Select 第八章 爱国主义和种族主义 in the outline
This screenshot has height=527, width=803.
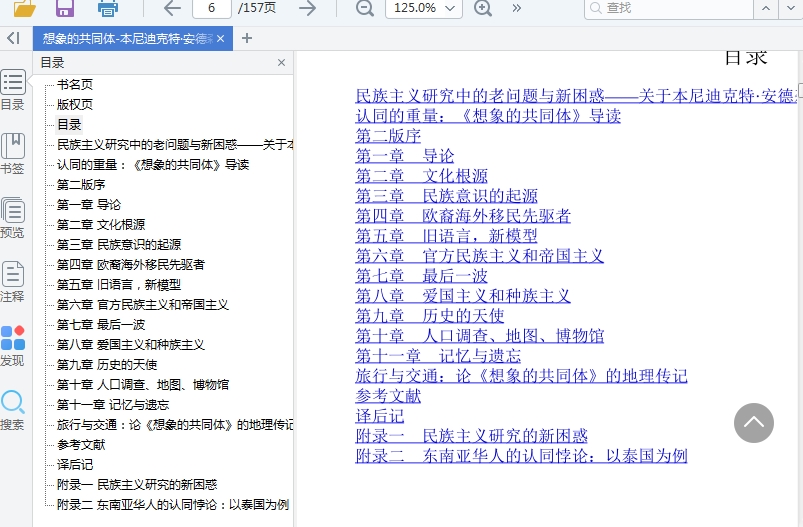pyautogui.click(x=131, y=344)
